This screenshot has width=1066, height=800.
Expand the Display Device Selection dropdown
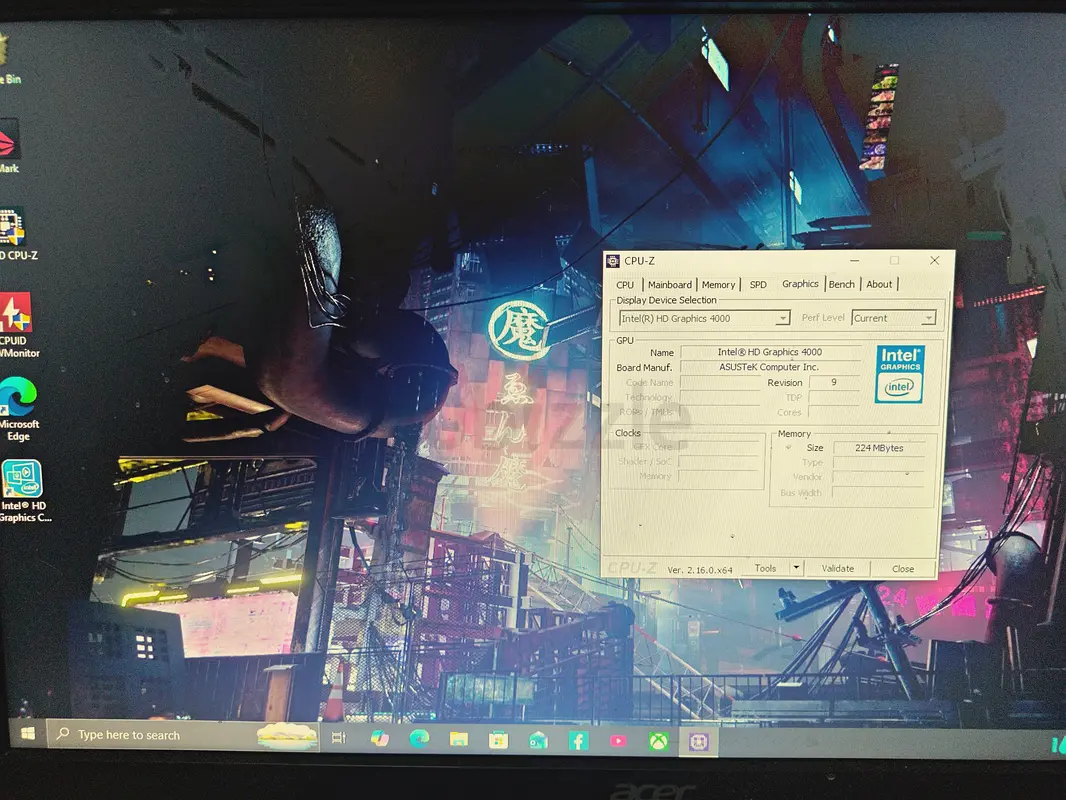pyautogui.click(x=704, y=318)
